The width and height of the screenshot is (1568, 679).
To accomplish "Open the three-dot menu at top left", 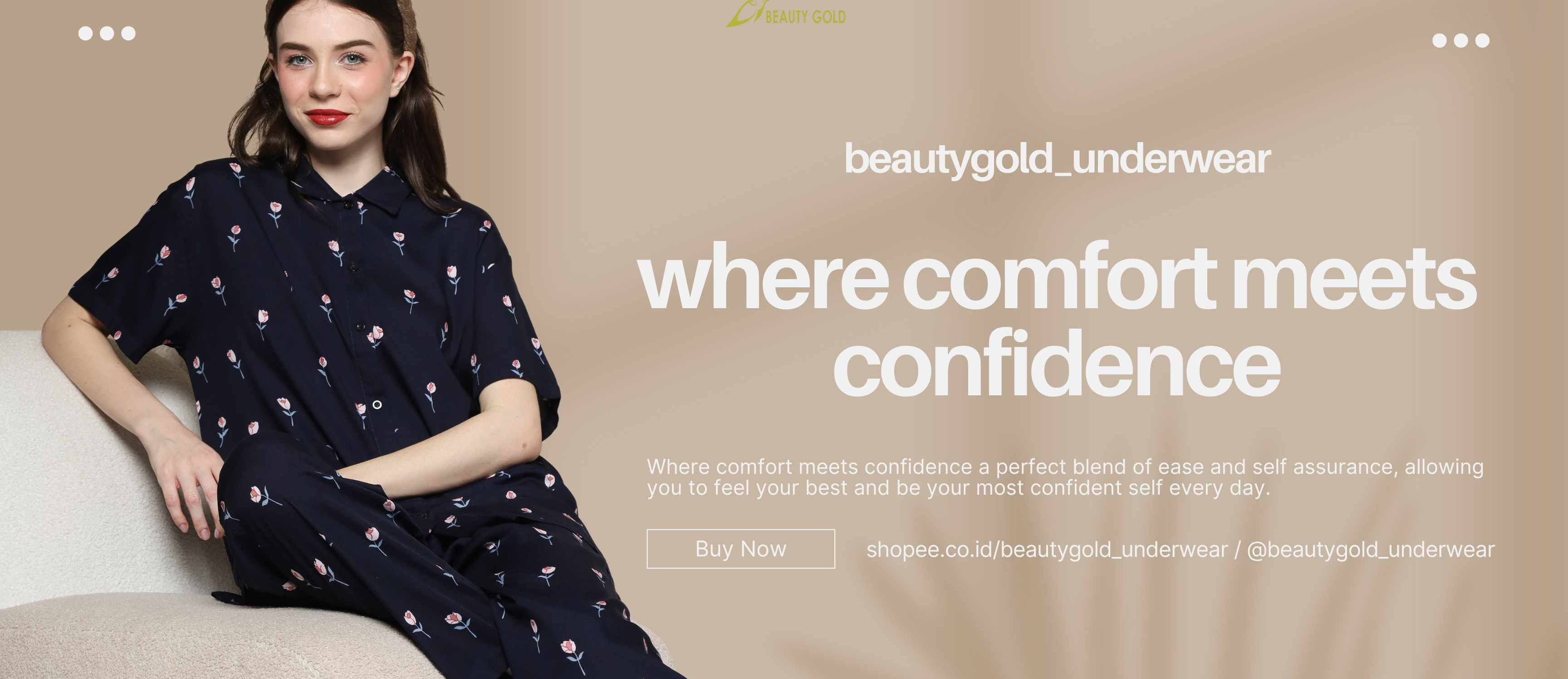I will (107, 34).
